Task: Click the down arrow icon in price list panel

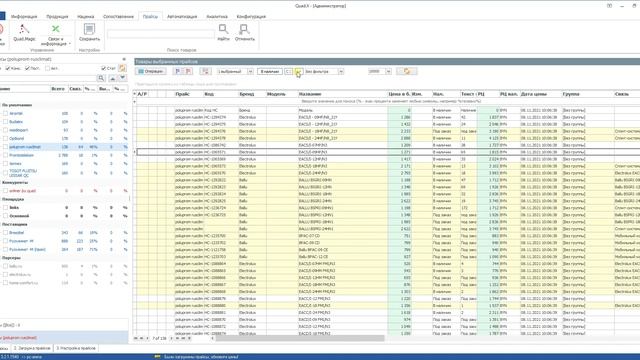Action: (x=122, y=78)
